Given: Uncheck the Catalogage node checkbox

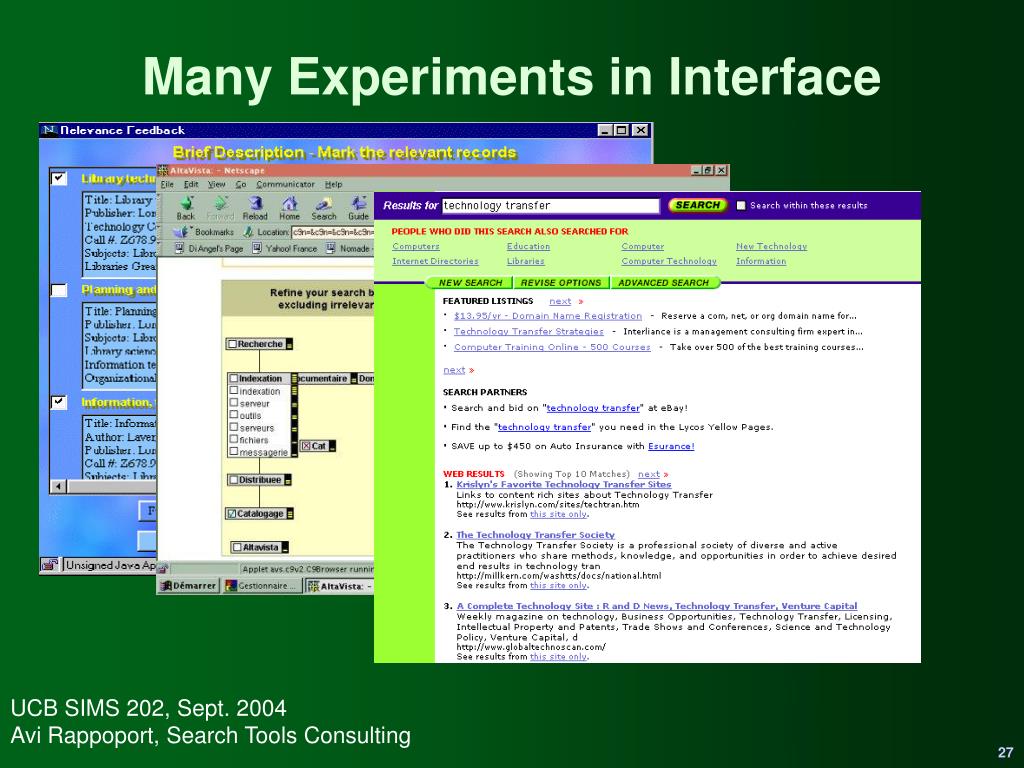Looking at the screenshot, I should pos(231,514).
